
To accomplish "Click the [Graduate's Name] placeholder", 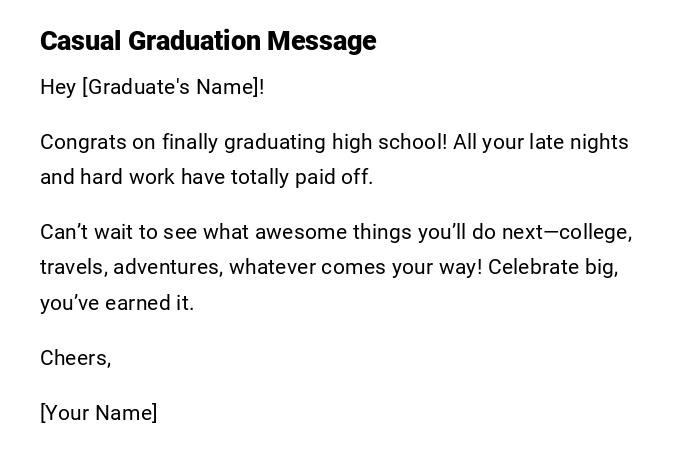I will [170, 87].
